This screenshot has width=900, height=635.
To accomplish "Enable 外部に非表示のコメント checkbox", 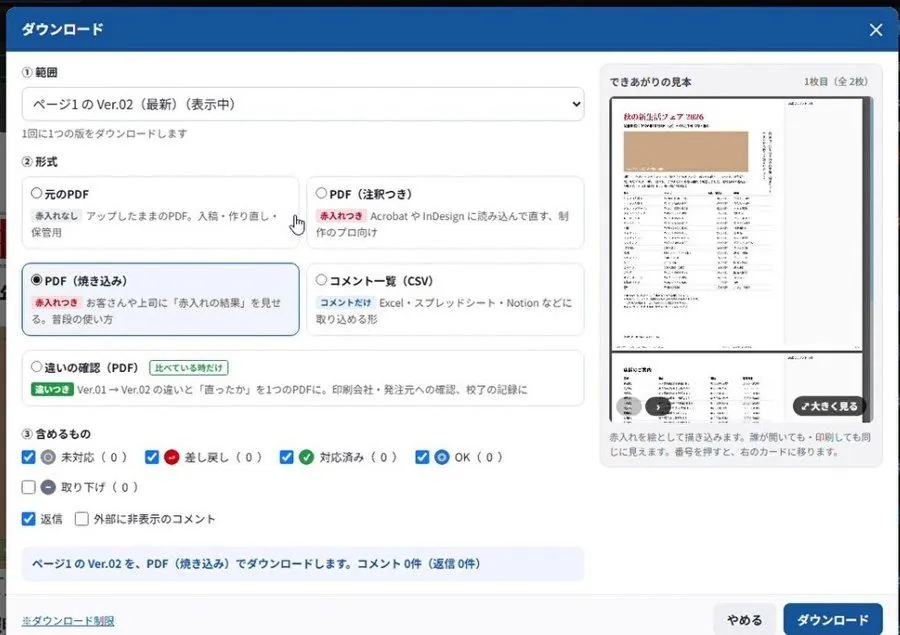I will pos(82,519).
